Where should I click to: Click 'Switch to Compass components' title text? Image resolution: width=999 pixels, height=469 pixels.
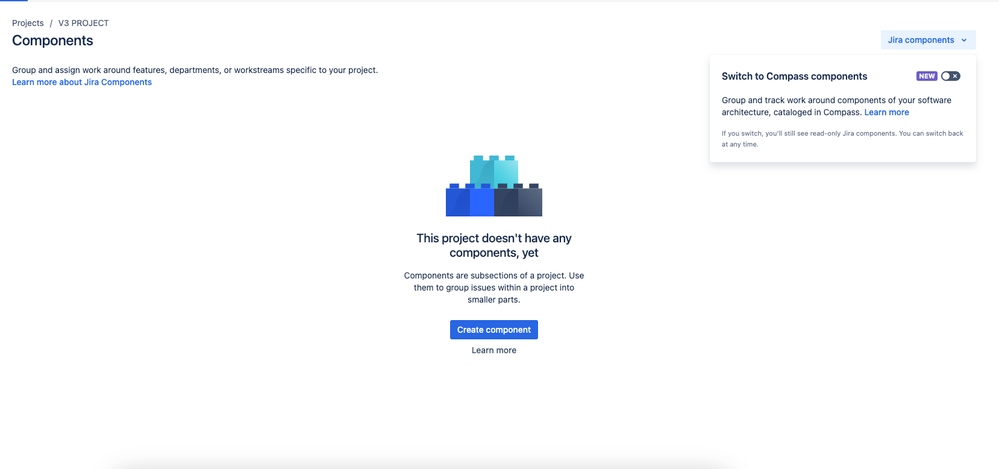tap(794, 76)
